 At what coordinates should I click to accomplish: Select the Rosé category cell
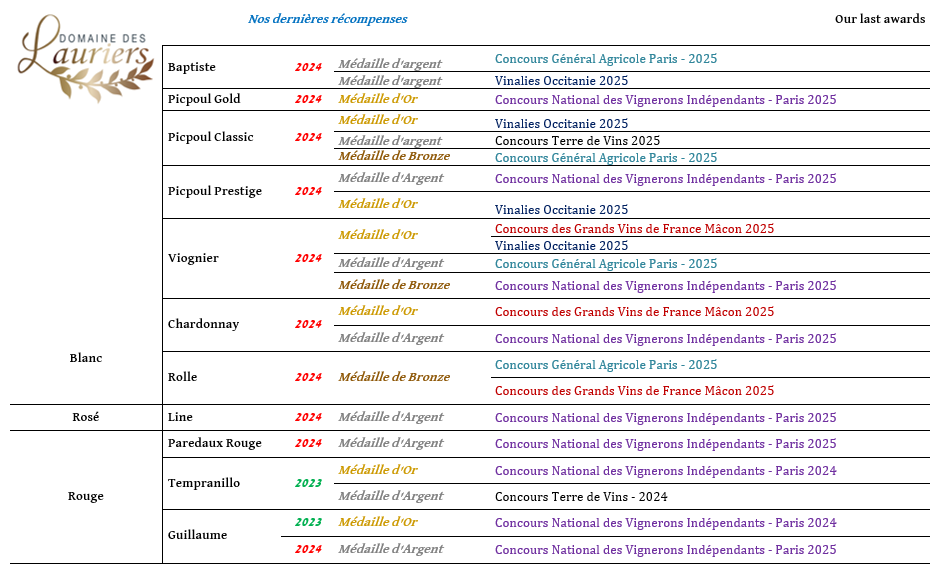[86, 417]
